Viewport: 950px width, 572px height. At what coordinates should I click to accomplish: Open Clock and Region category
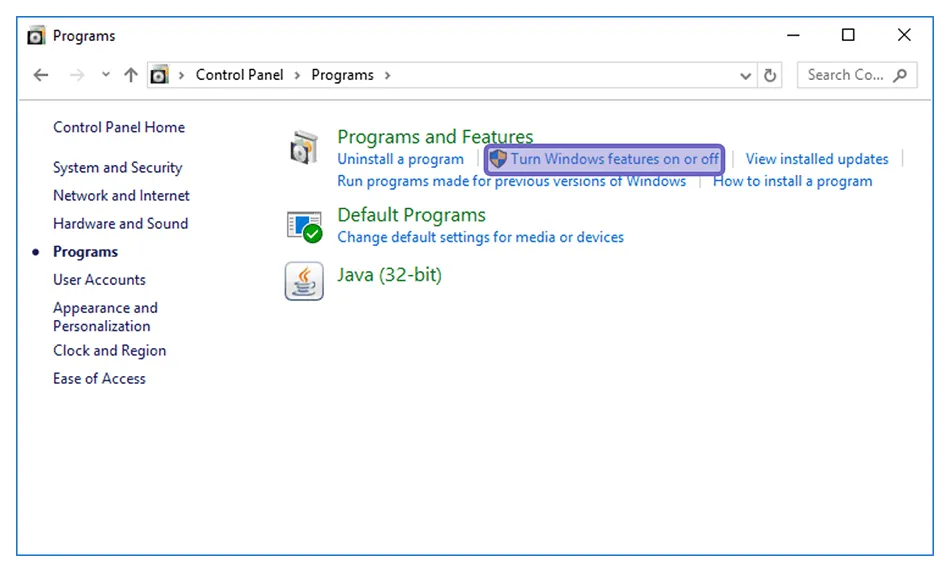coord(110,350)
